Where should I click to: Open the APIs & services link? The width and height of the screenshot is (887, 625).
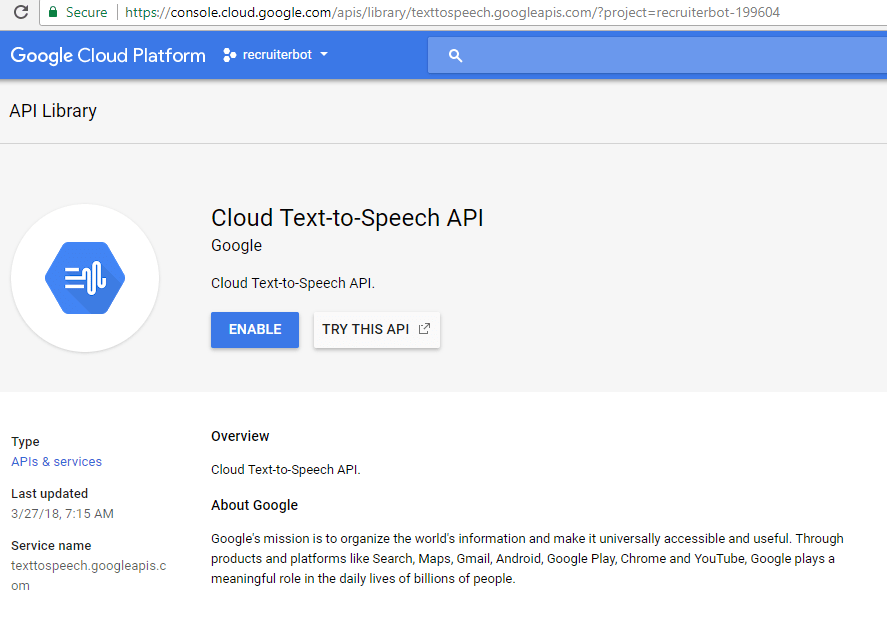(x=56, y=461)
